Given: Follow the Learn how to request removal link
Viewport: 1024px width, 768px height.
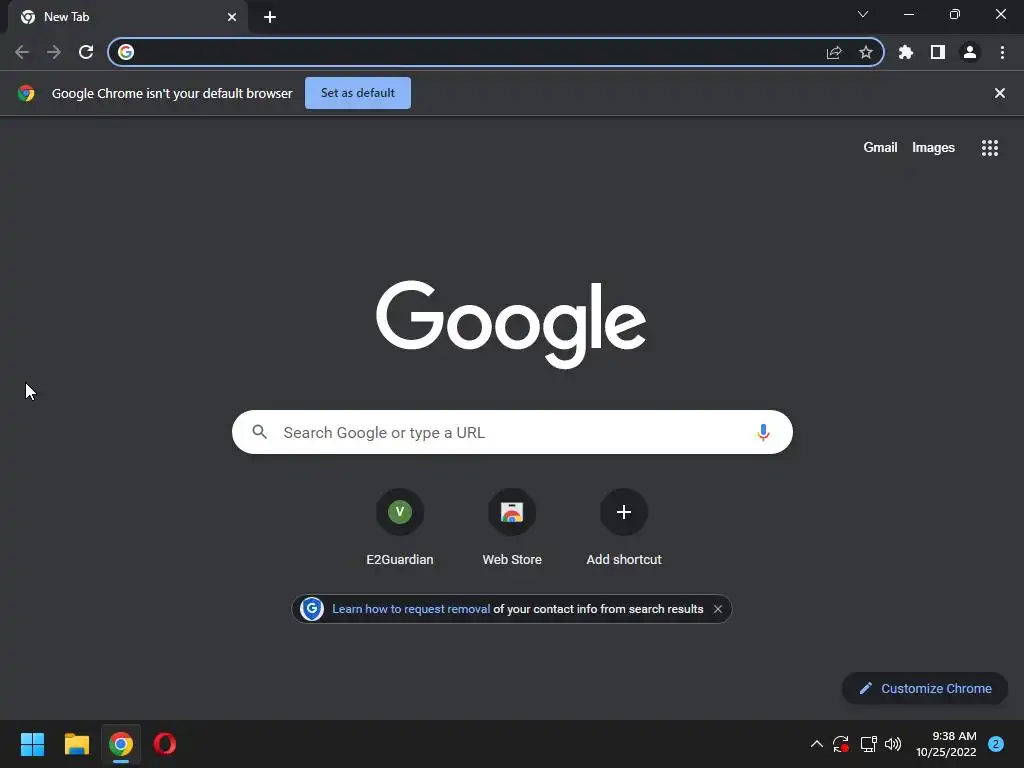Looking at the screenshot, I should click(x=411, y=609).
